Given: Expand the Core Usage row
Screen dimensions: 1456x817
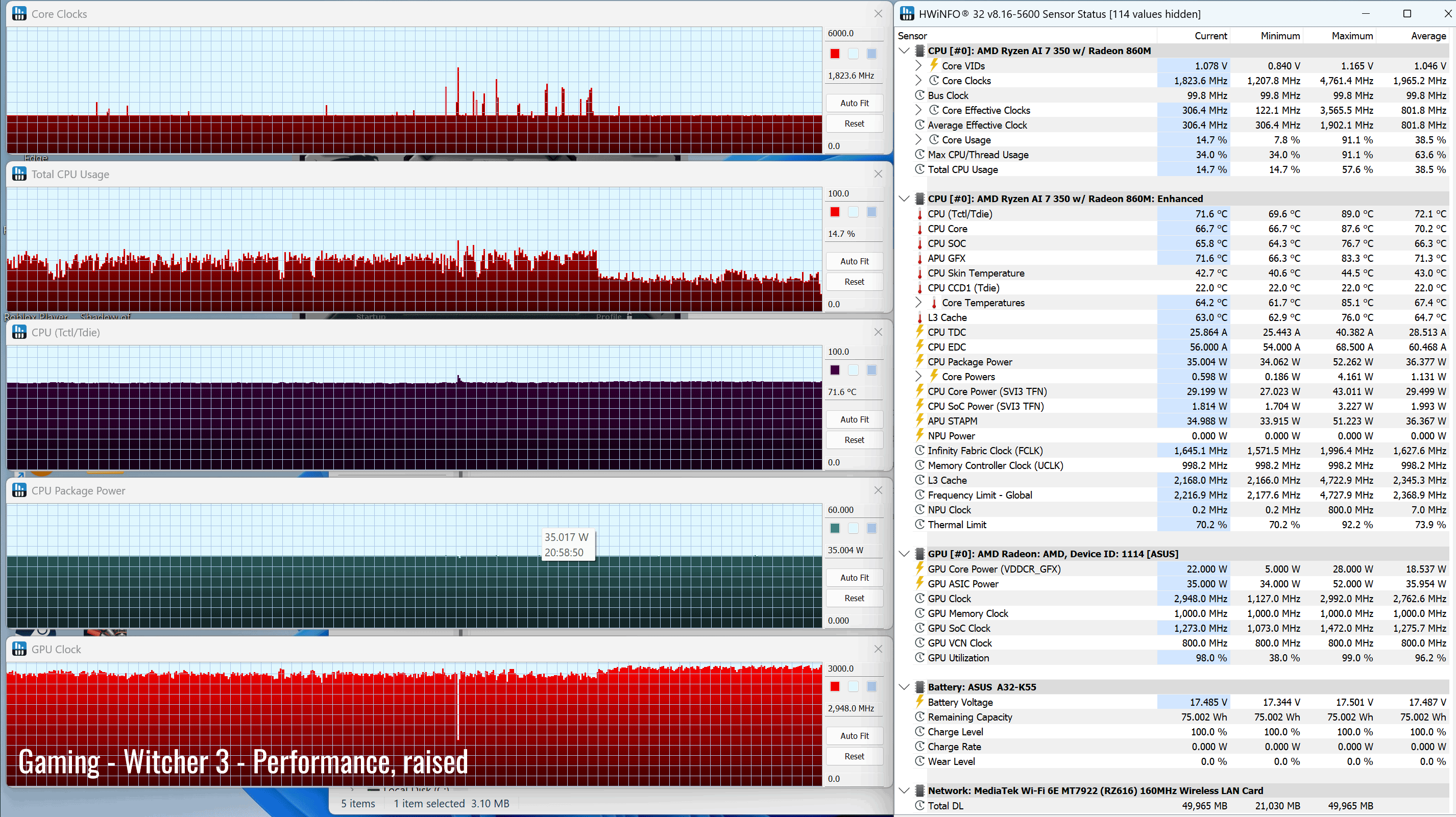Looking at the screenshot, I should coord(918,139).
